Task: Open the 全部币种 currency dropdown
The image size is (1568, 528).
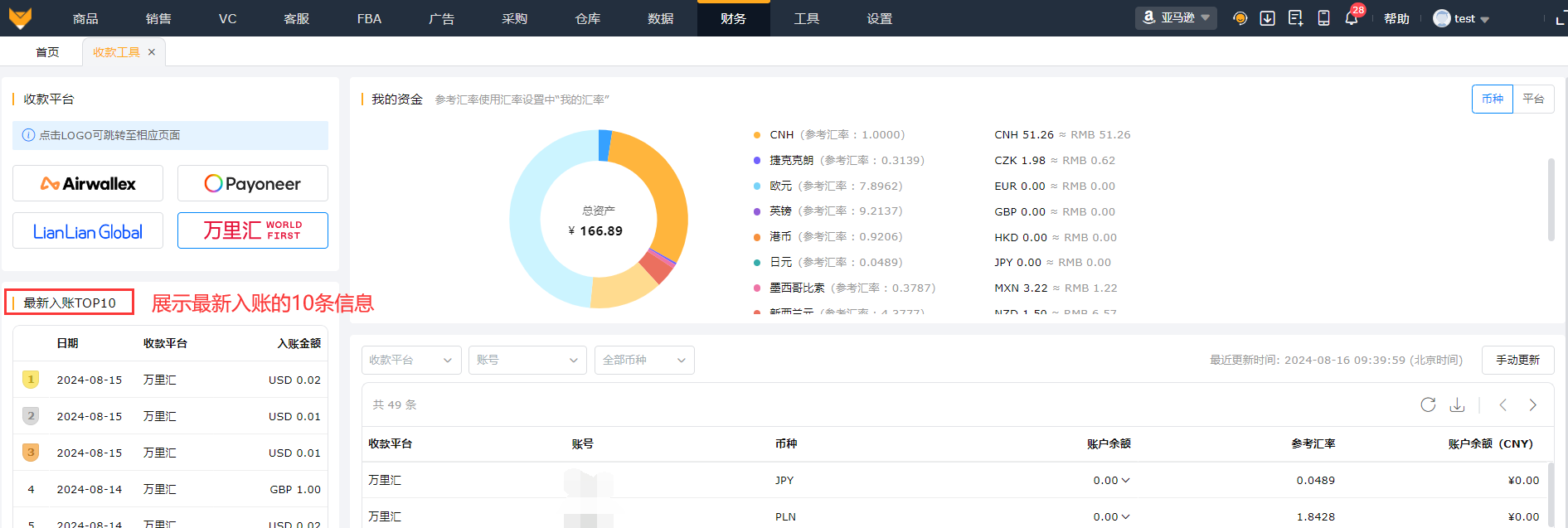Action: [644, 360]
